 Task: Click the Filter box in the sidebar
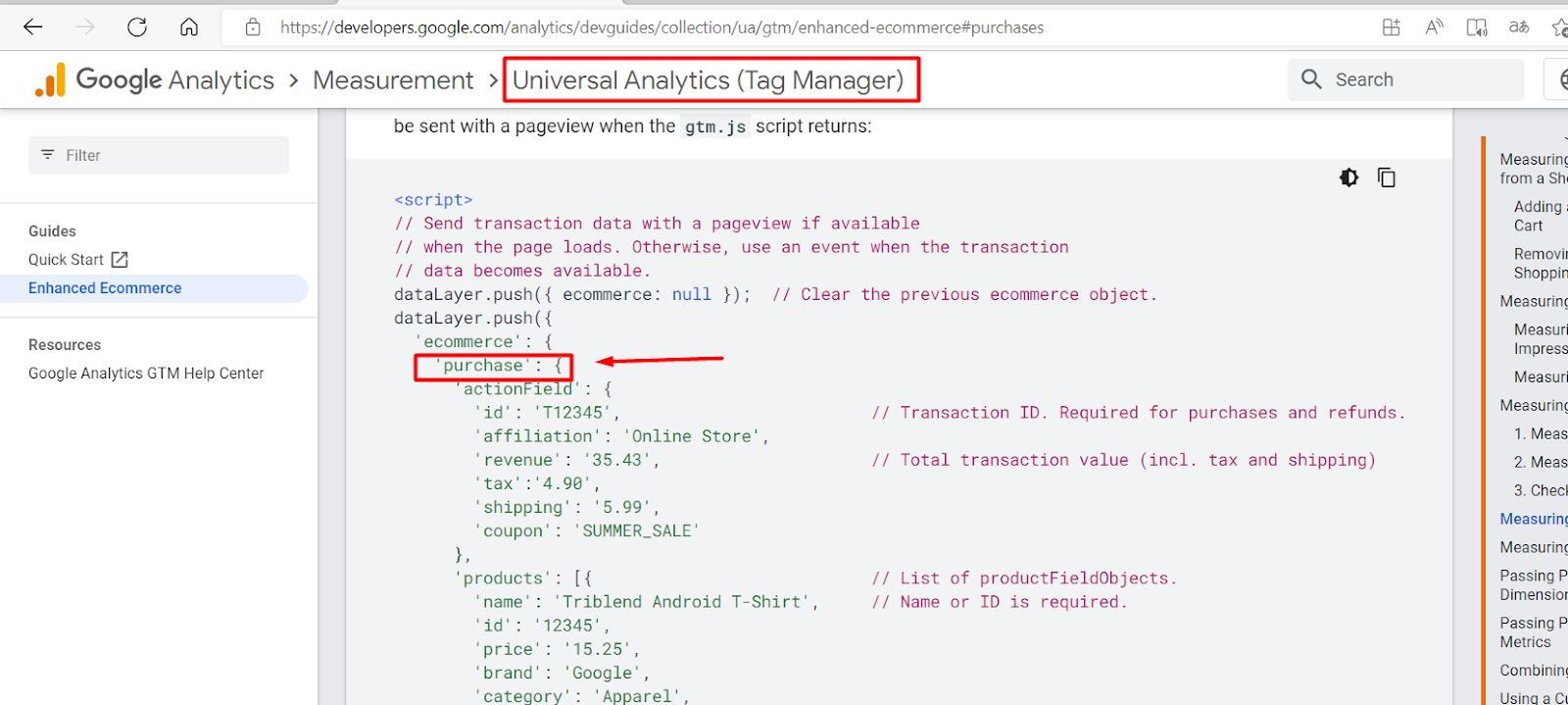tap(159, 155)
